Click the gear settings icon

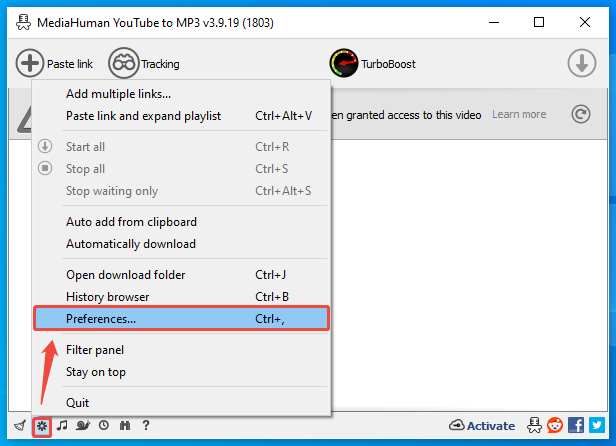coord(42,426)
